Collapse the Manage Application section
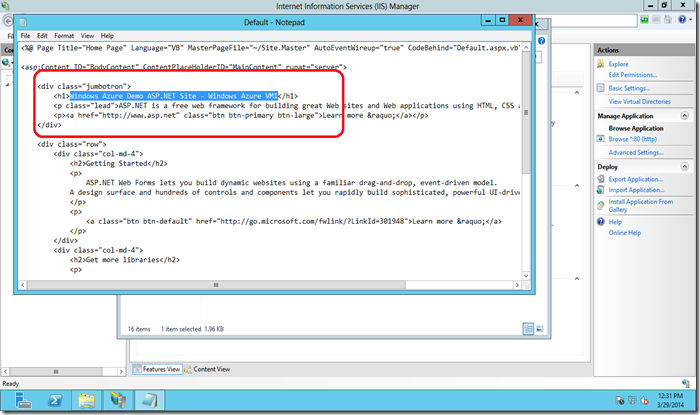This screenshot has width=700, height=415. click(x=684, y=116)
